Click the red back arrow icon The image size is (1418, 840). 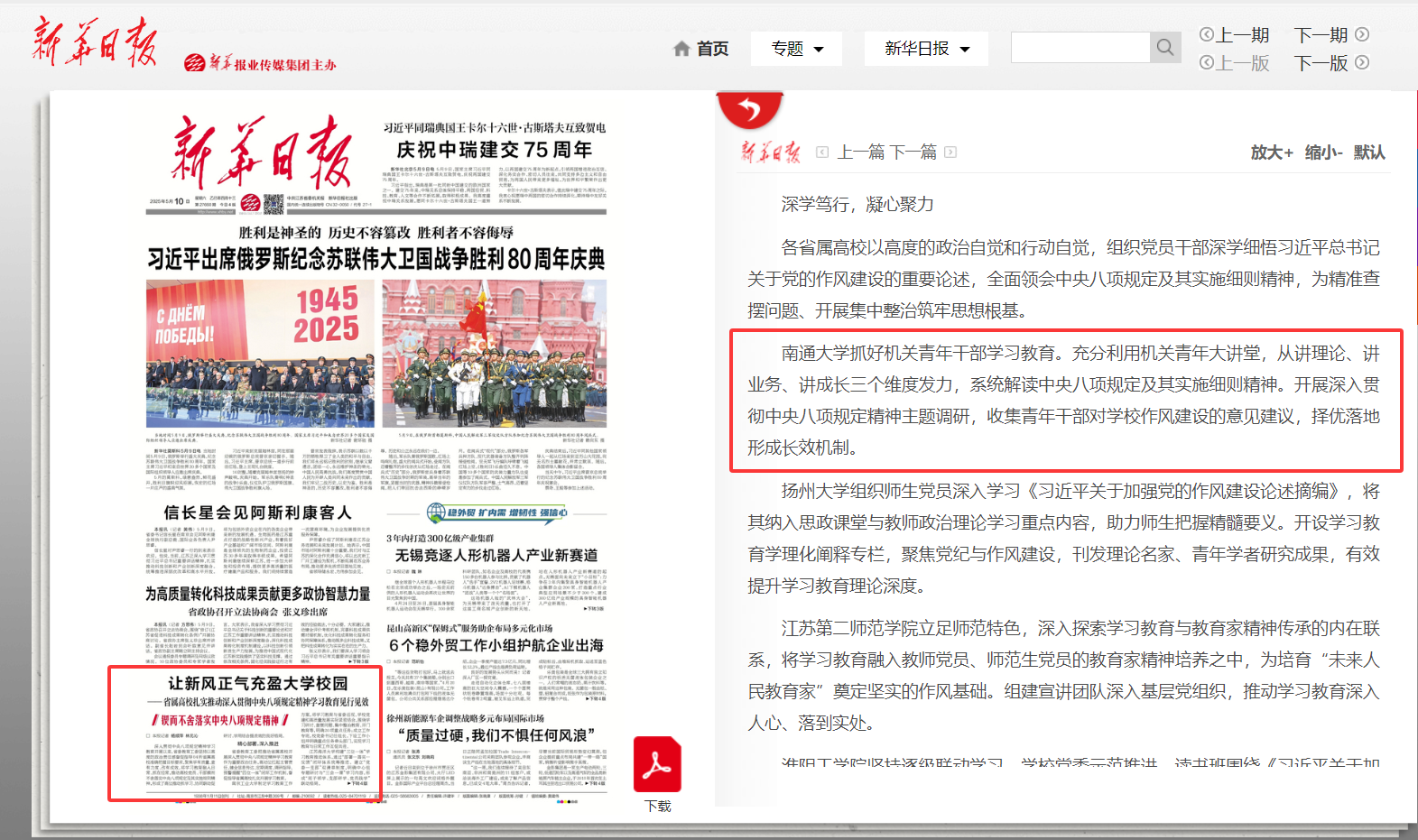749,110
